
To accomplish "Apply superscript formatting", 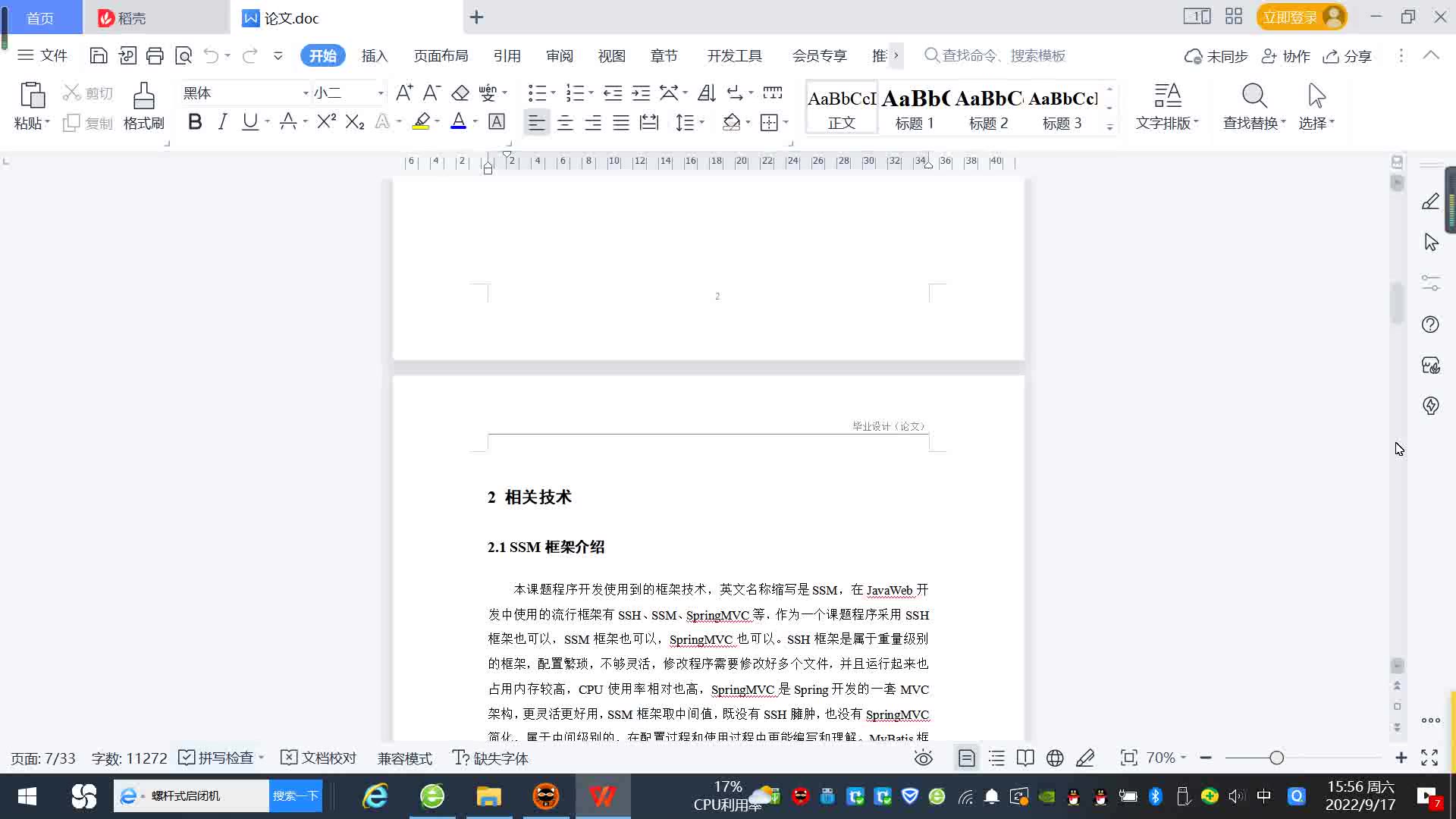I will point(326,121).
